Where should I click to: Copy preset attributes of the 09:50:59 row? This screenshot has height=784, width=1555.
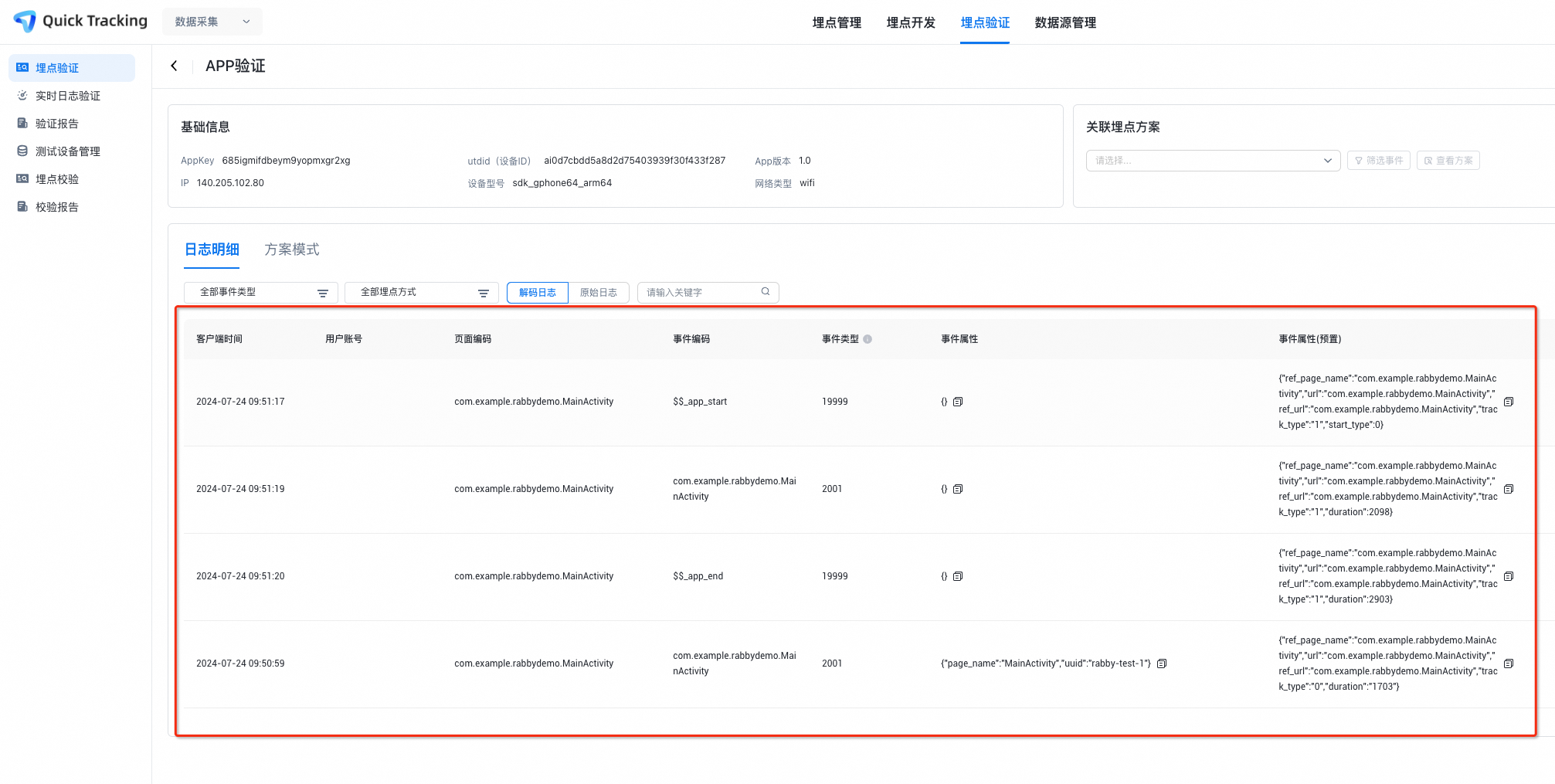tap(1509, 664)
